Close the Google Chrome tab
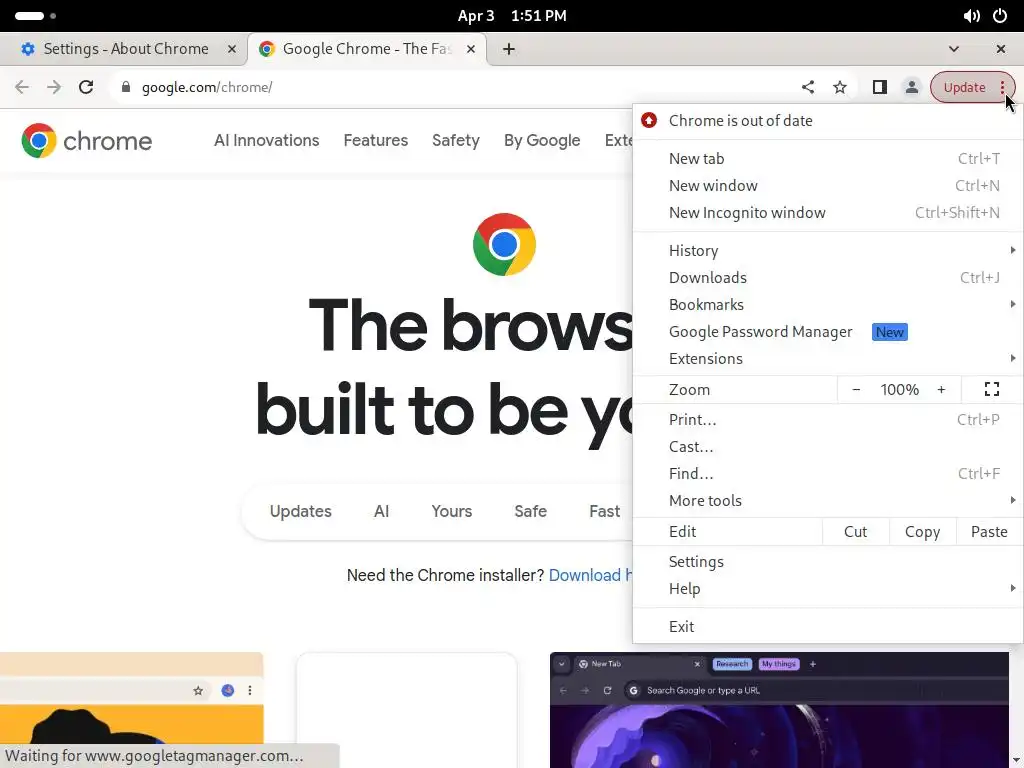 click(x=471, y=49)
